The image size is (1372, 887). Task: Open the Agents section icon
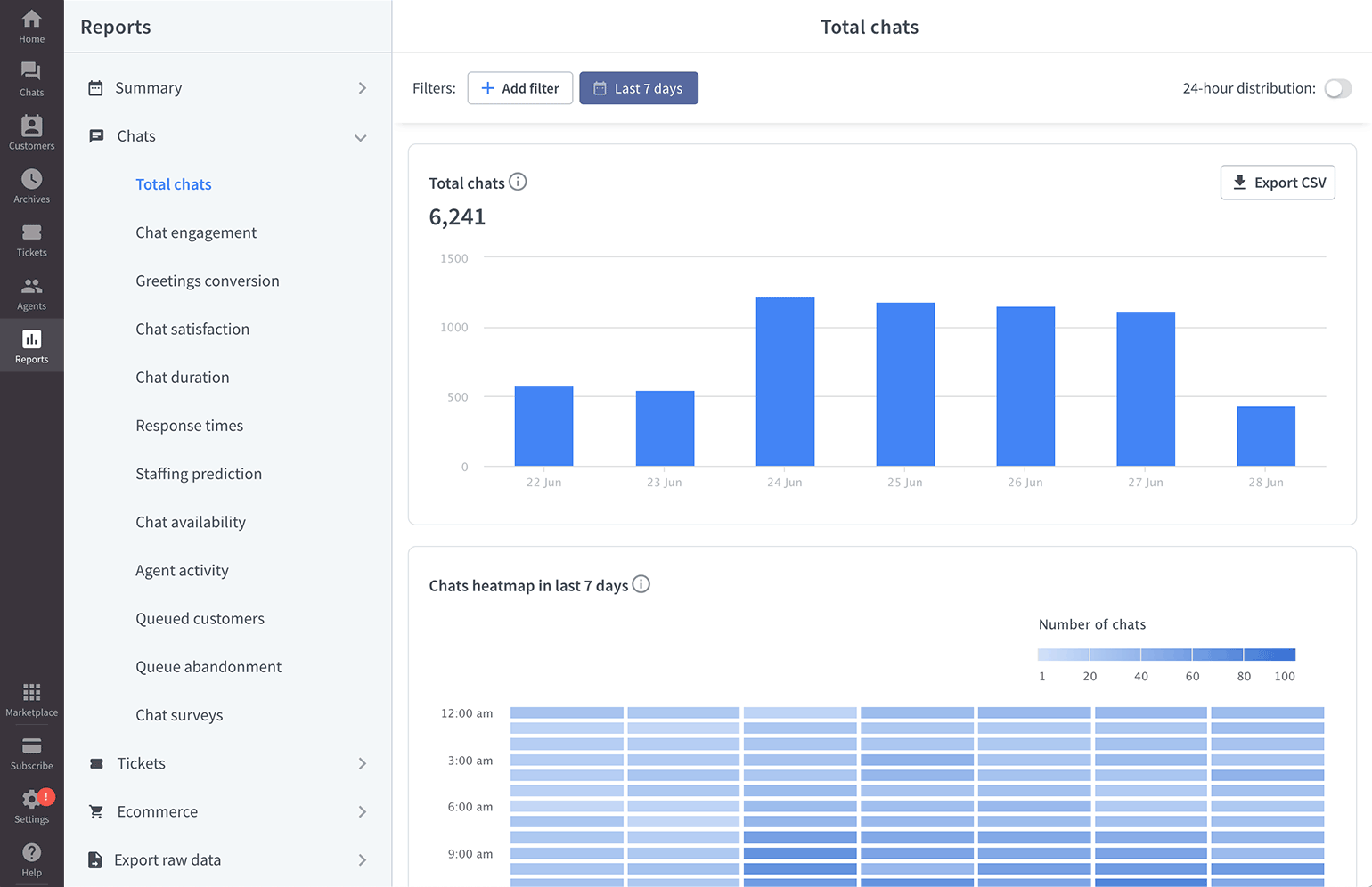(x=31, y=293)
